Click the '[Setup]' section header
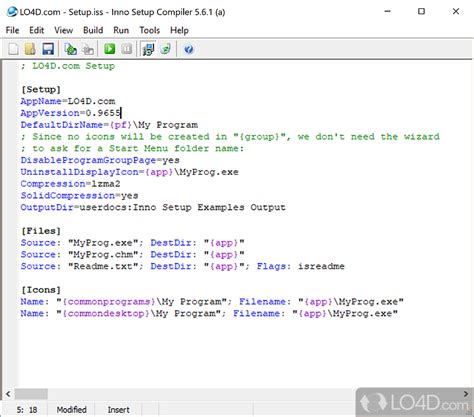The height and width of the screenshot is (417, 474). (x=41, y=89)
